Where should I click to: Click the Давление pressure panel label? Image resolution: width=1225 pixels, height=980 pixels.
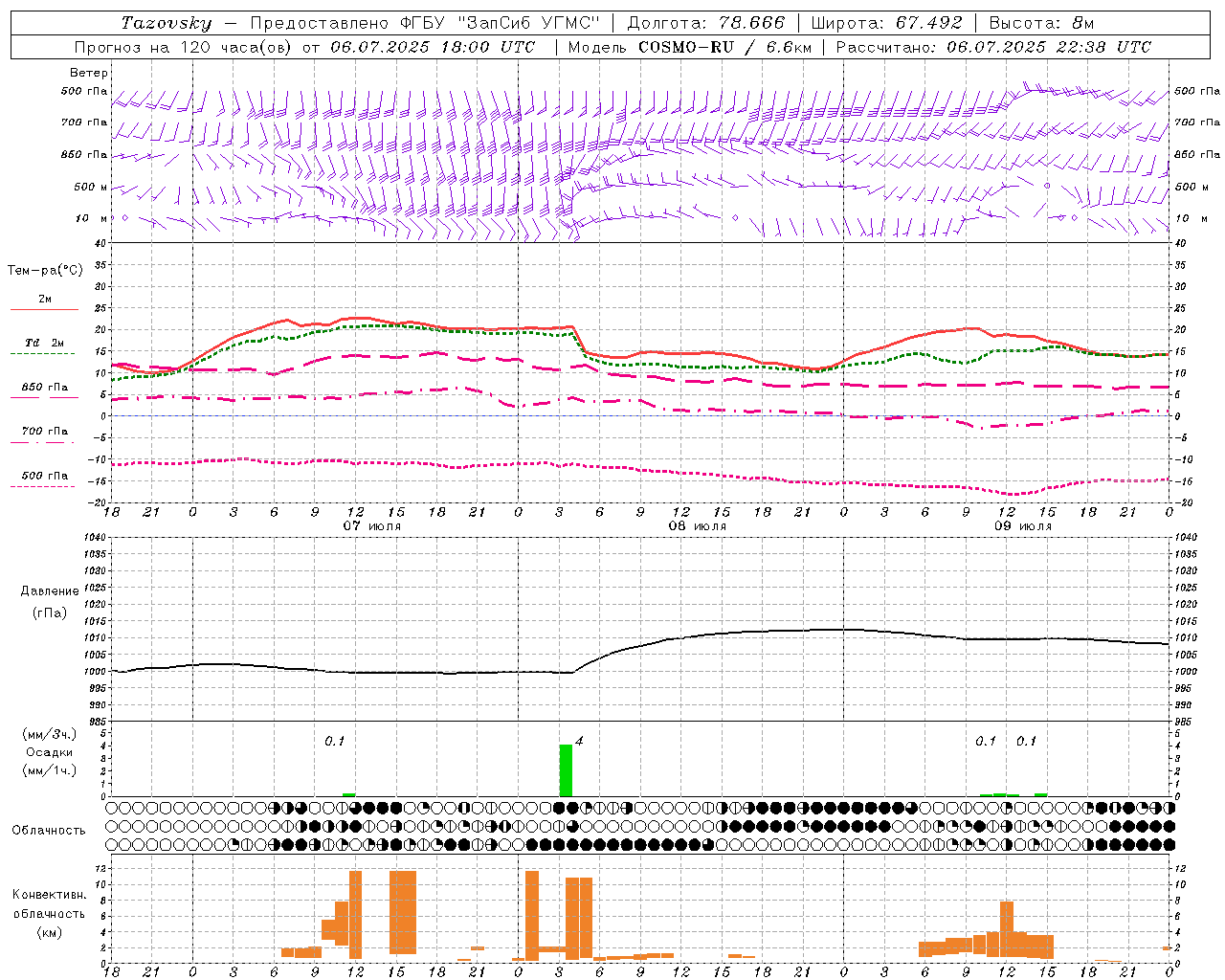50,591
